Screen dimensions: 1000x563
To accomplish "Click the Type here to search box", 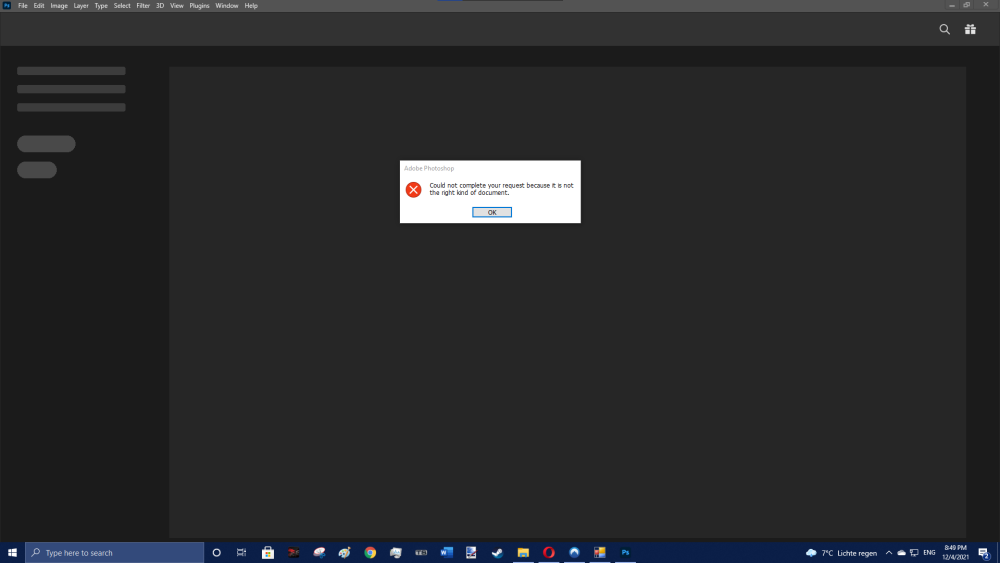I will pyautogui.click(x=115, y=553).
